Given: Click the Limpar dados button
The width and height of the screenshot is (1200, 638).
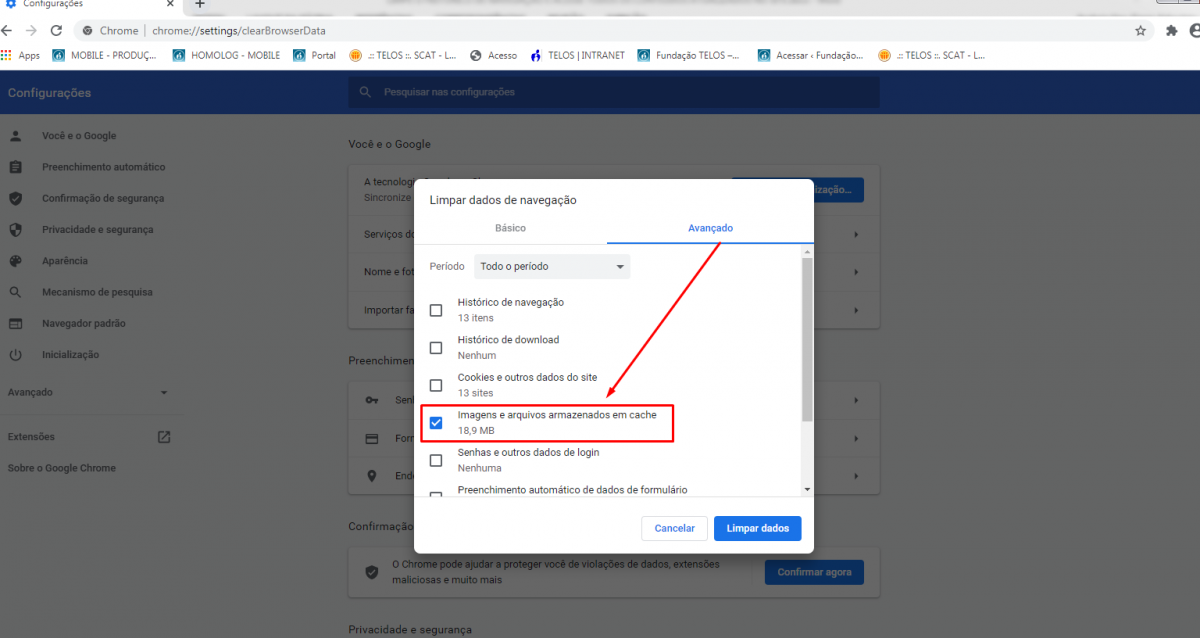Looking at the screenshot, I should click(758, 528).
